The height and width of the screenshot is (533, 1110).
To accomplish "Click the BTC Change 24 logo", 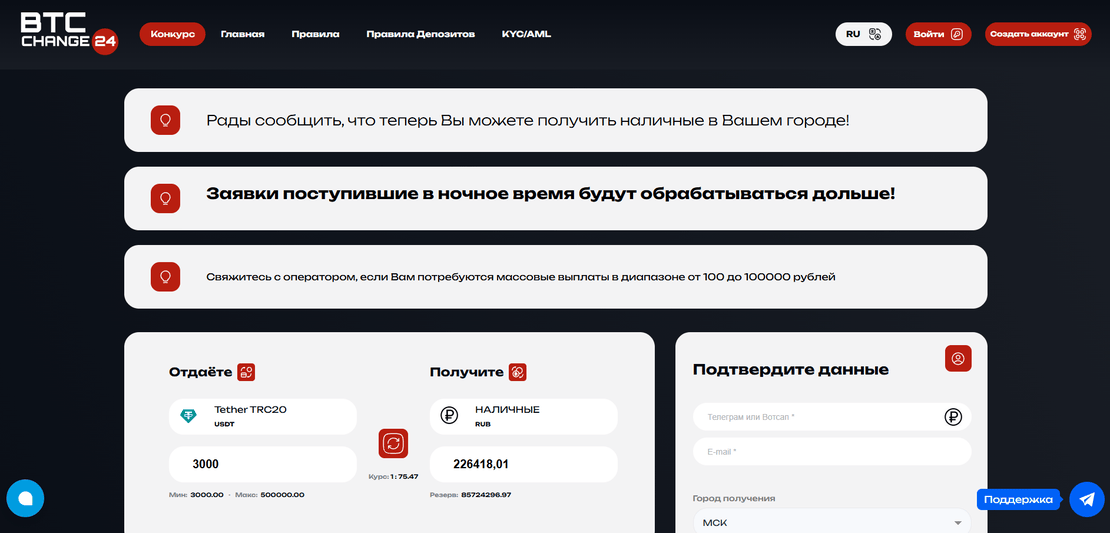I will (x=68, y=33).
